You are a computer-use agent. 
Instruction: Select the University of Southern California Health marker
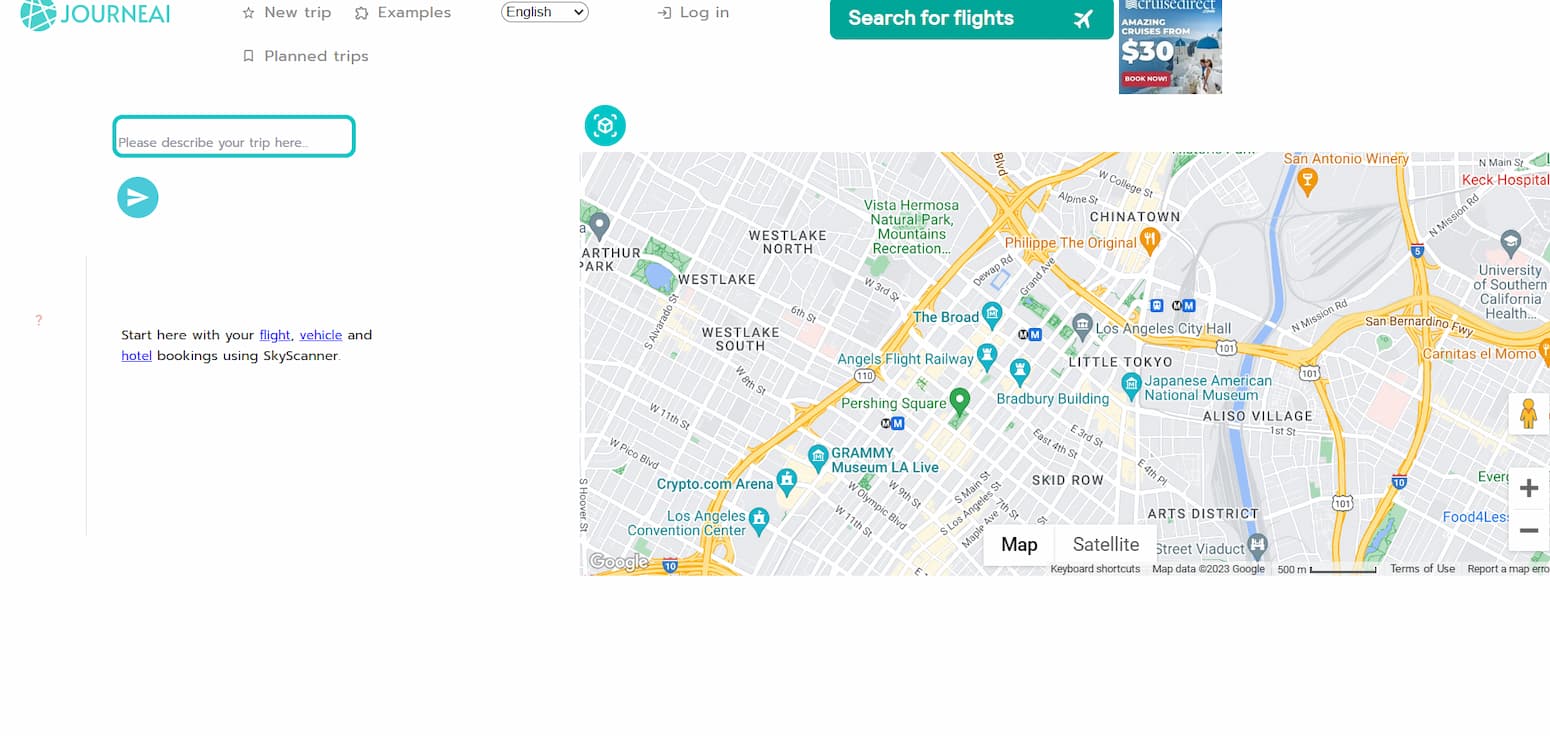pyautogui.click(x=1511, y=242)
